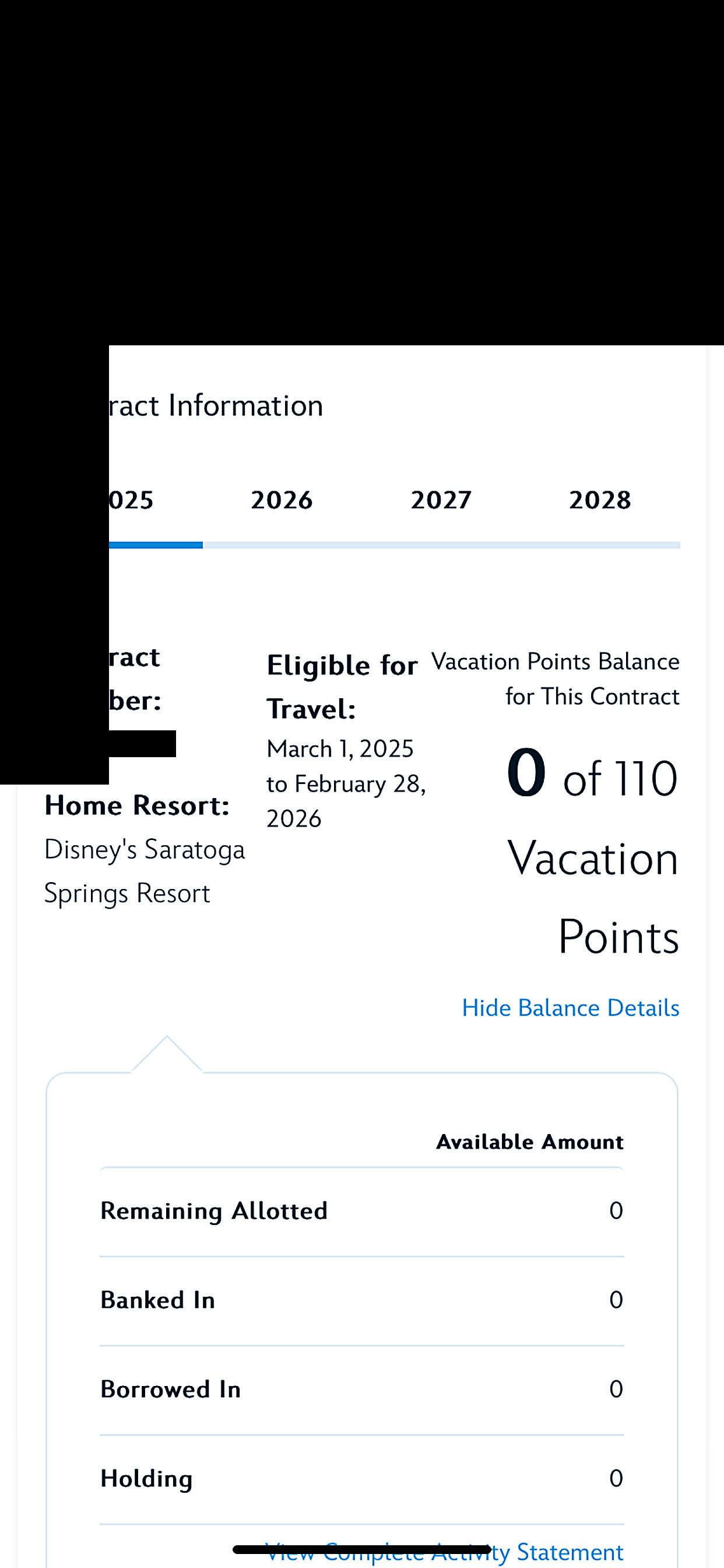
Task: Click the Eligible for Travel heading
Action: (342, 687)
